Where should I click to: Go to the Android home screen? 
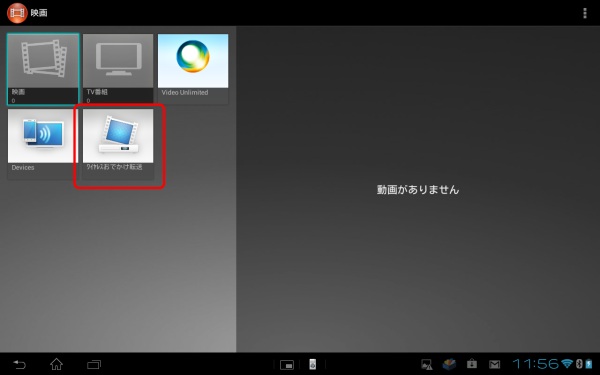click(57, 364)
